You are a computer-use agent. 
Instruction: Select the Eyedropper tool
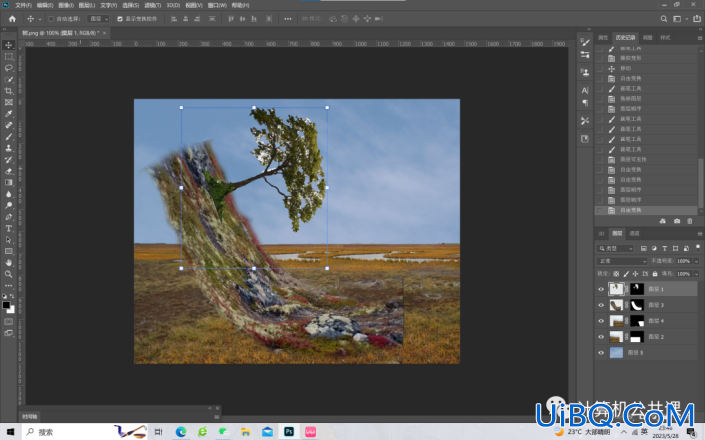coord(9,114)
